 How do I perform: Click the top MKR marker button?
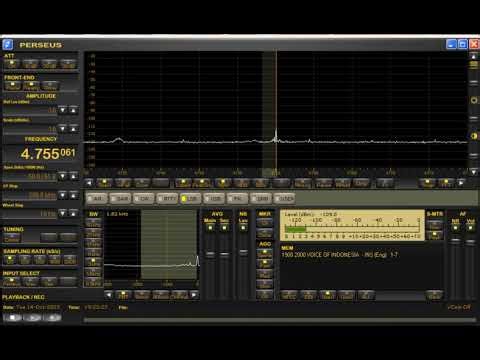265,222
